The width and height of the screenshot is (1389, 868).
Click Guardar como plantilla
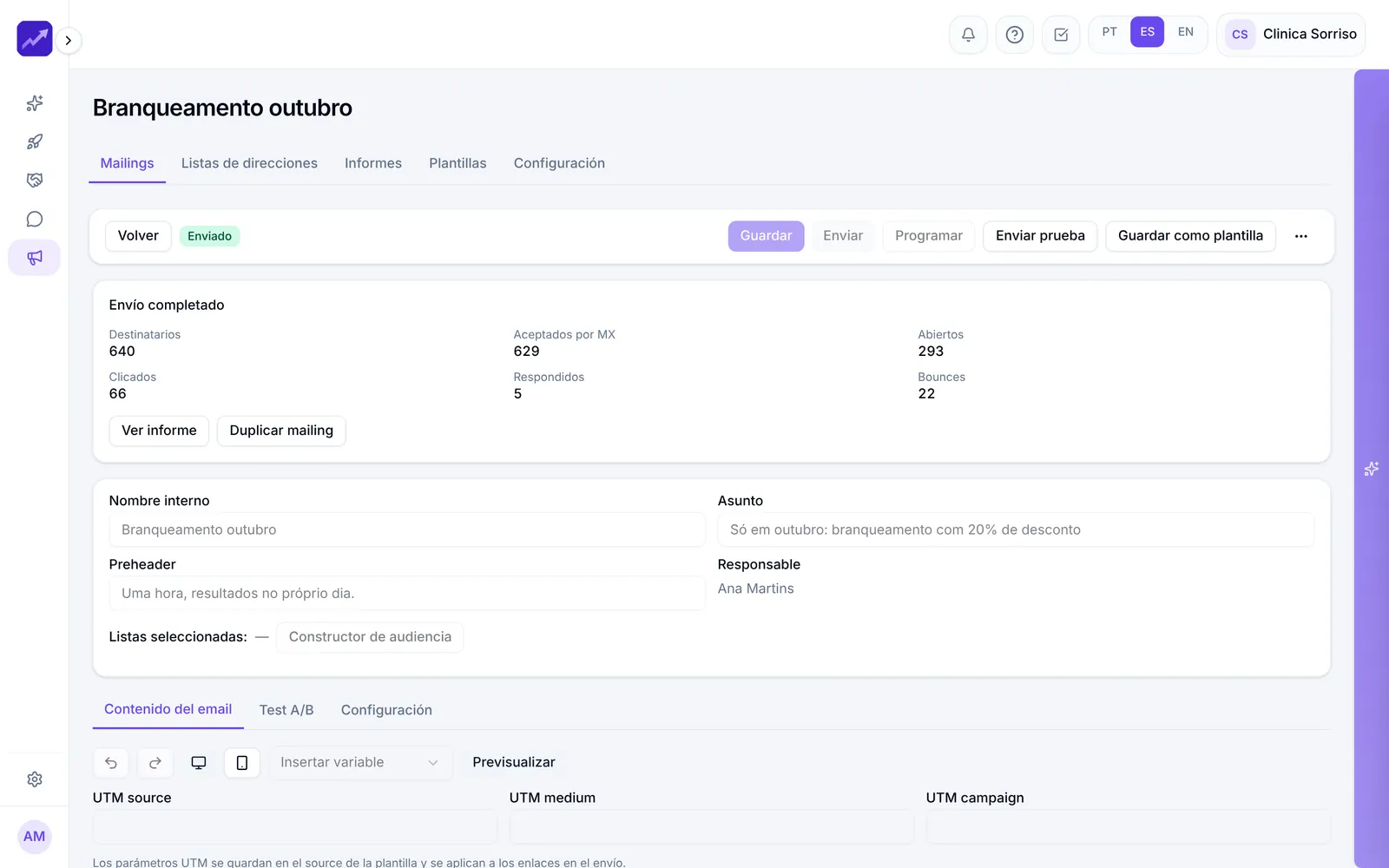[x=1190, y=236]
